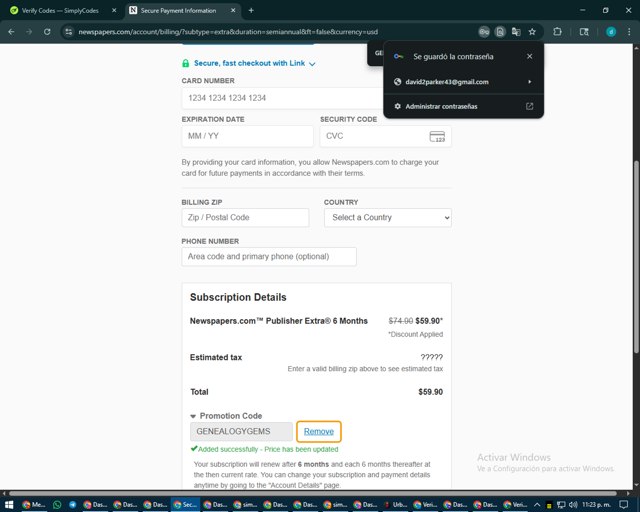Open the Windows notification center

pos(623,505)
